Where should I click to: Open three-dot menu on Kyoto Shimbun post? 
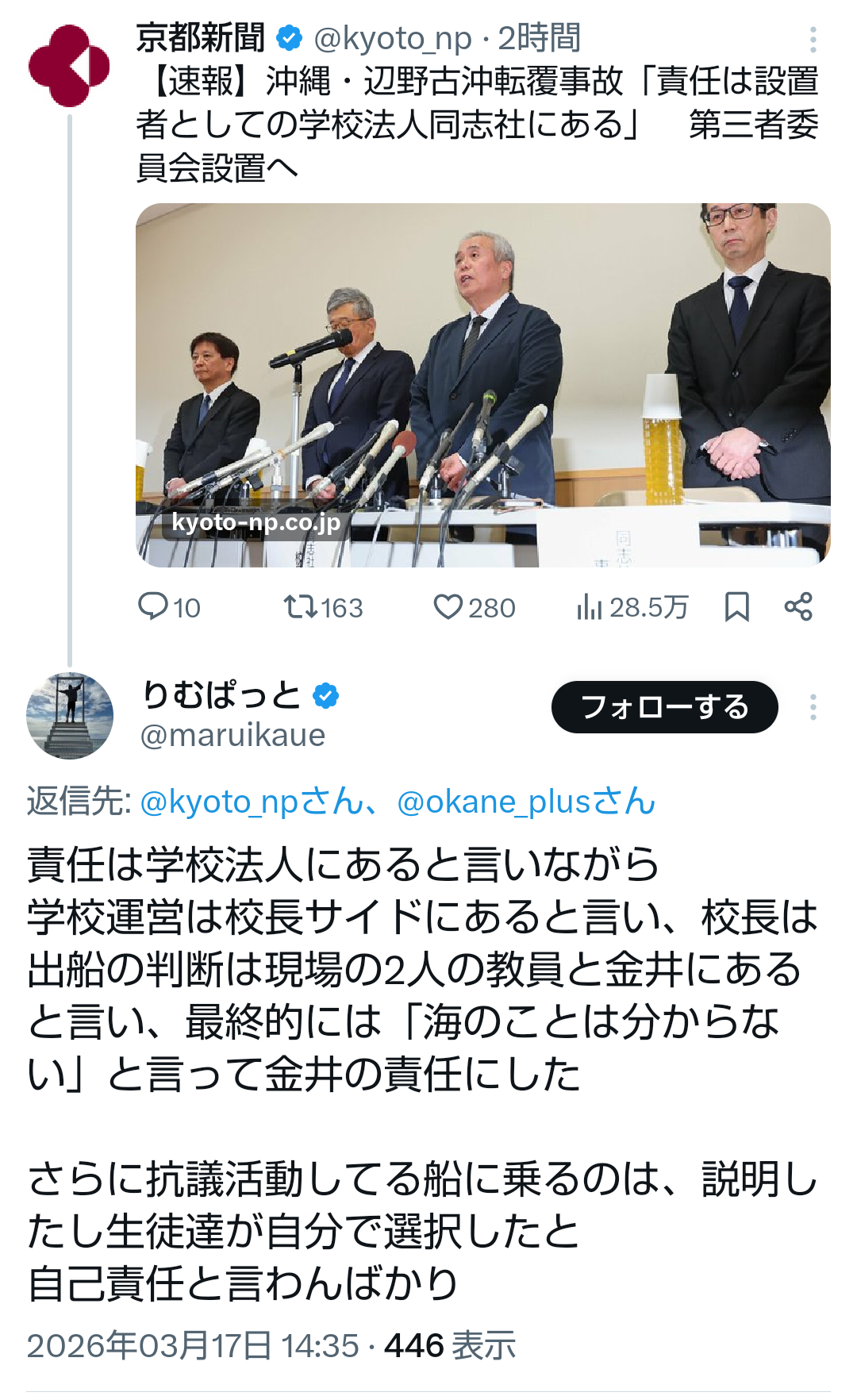(813, 39)
